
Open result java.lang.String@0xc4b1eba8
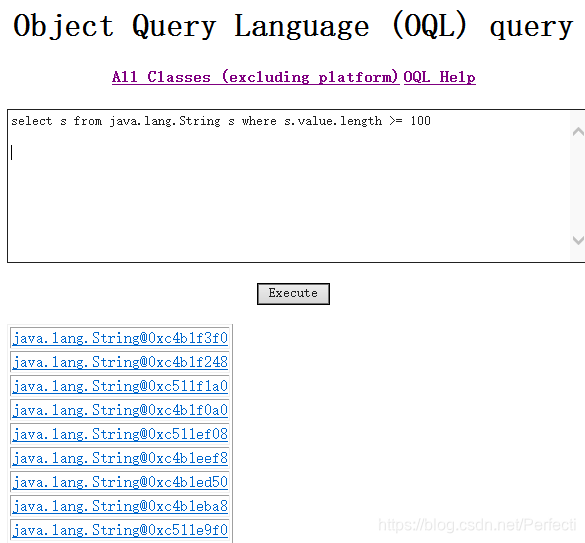tap(120, 506)
